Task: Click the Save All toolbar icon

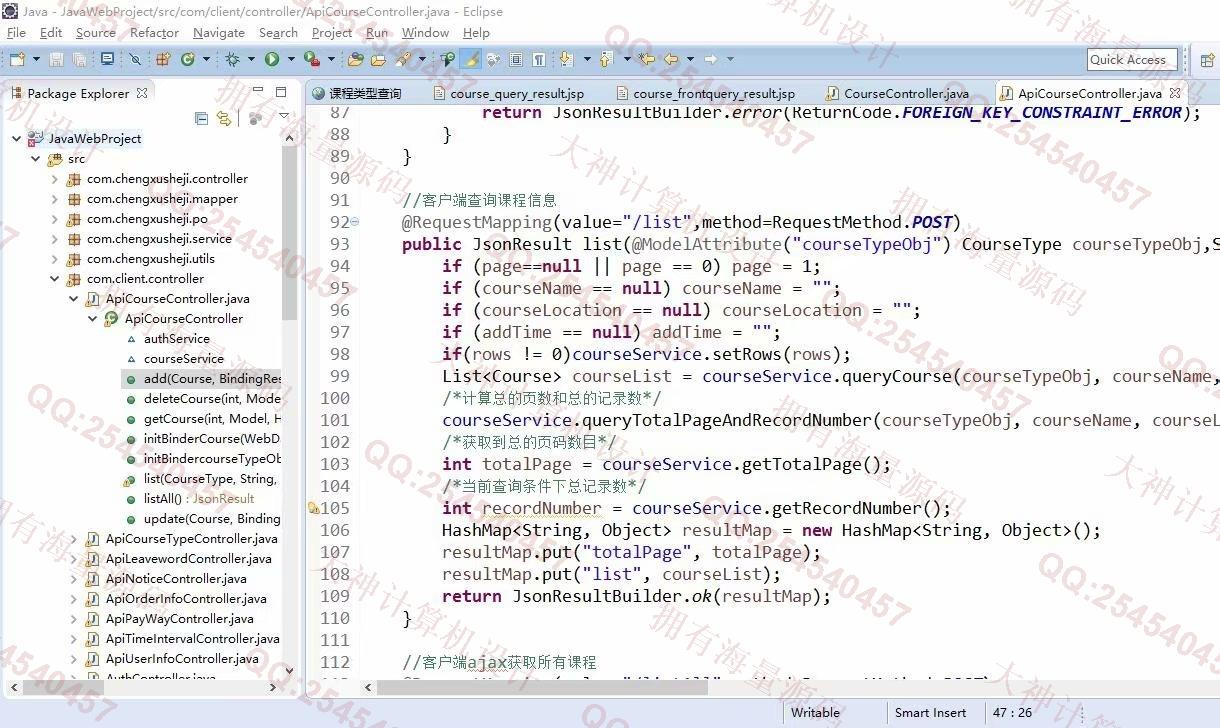Action: [79, 60]
